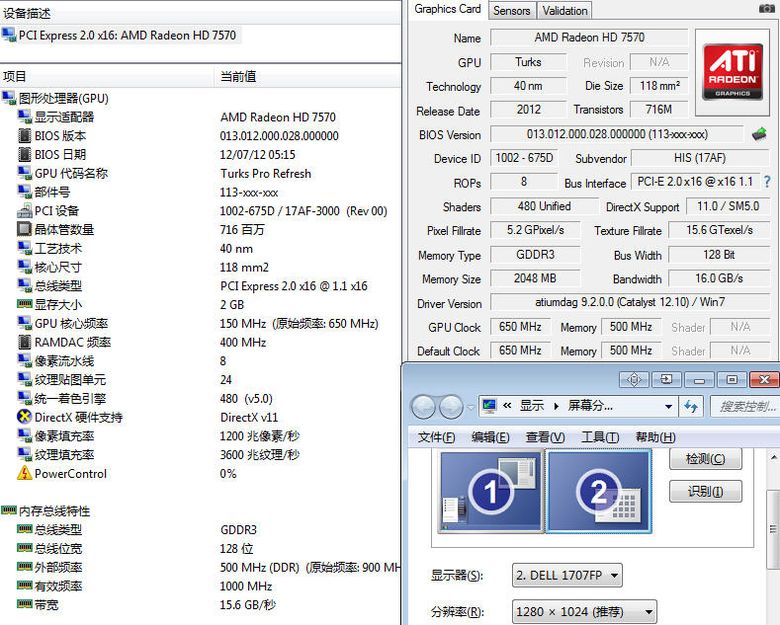780x625 pixels.
Task: Click the « breadcrumb chevron in address bar
Action: [x=507, y=406]
